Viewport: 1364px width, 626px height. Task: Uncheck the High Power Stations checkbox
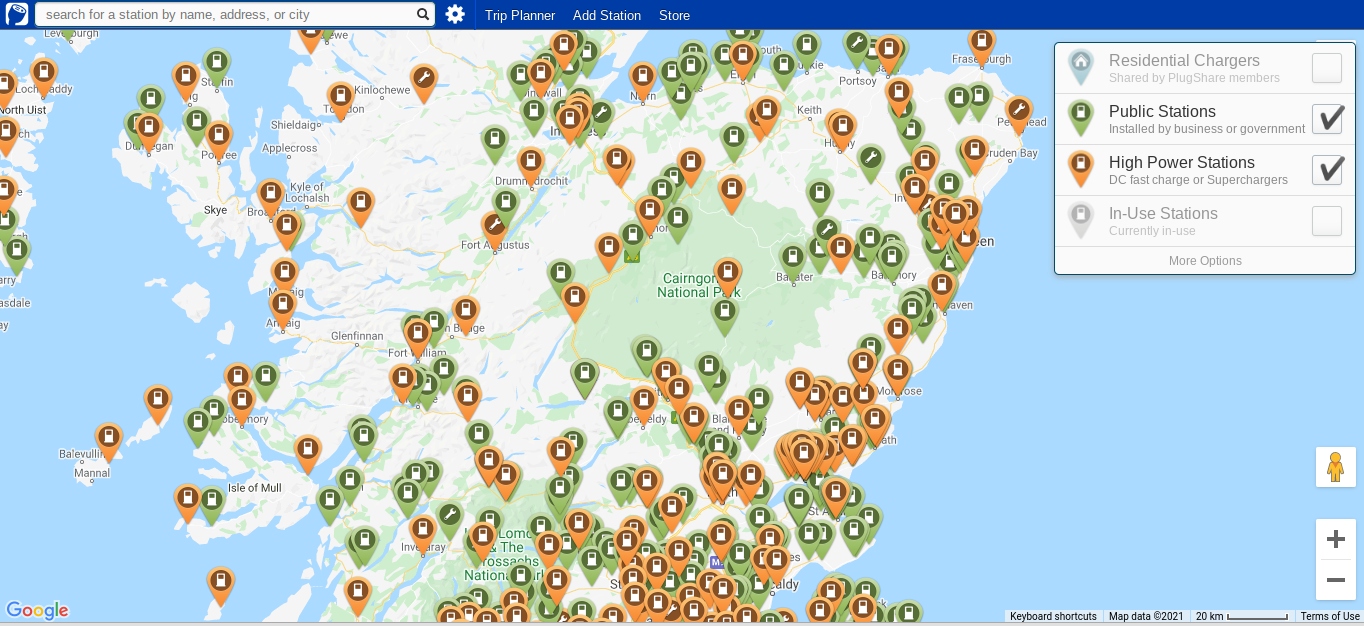point(1327,170)
